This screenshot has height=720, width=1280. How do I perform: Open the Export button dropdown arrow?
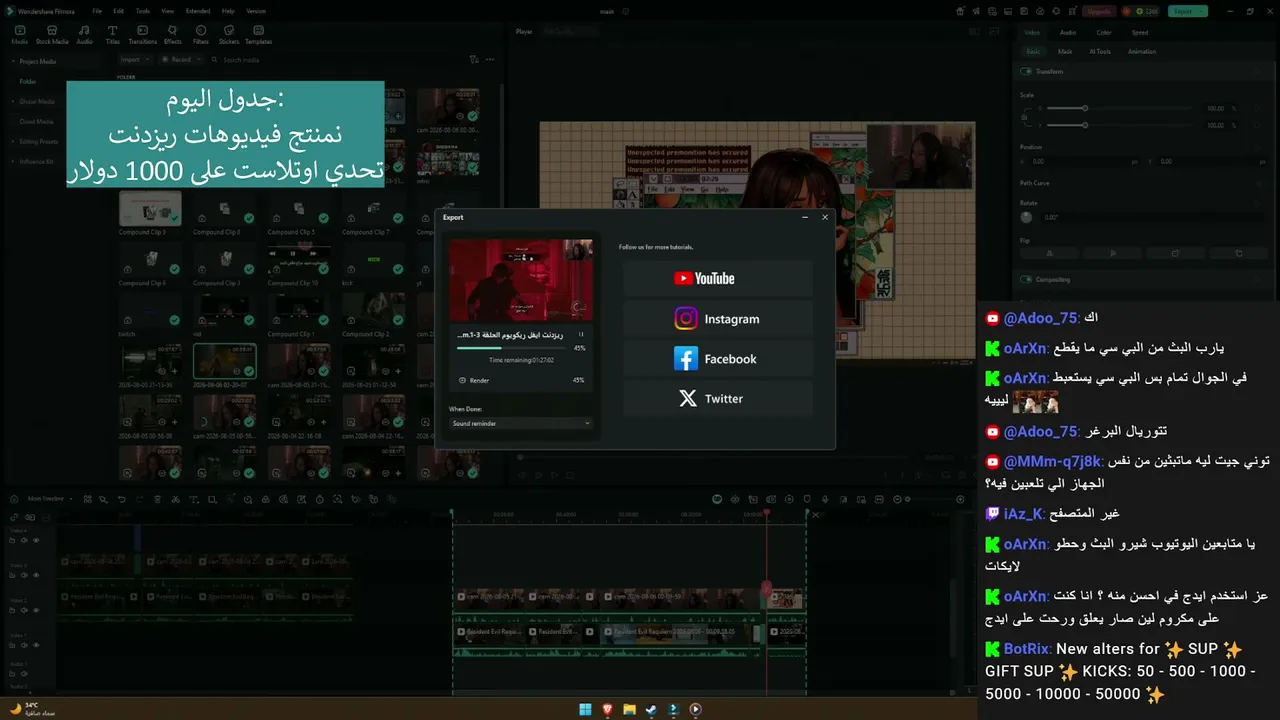(1202, 11)
